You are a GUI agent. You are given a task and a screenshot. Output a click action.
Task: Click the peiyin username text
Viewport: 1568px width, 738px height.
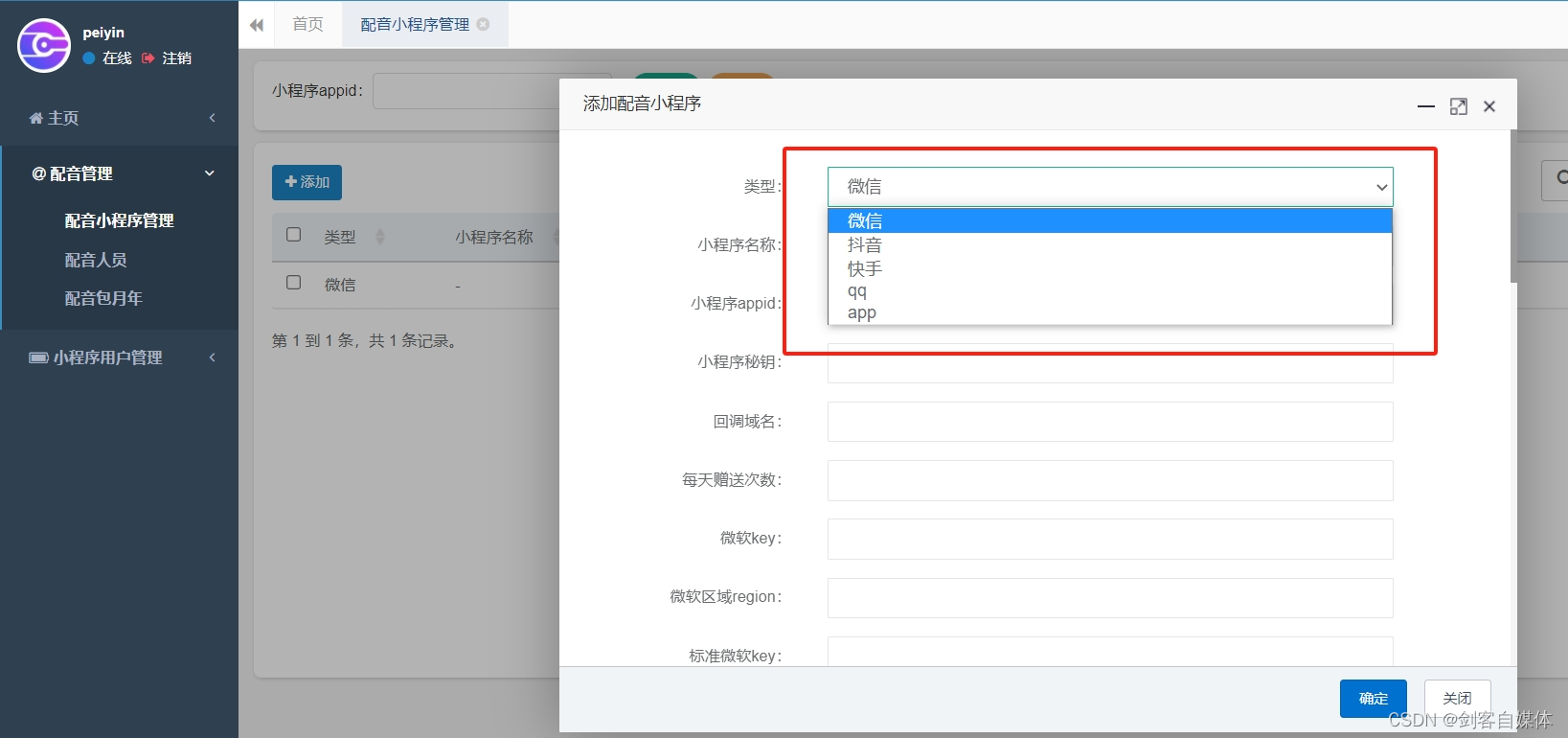[x=103, y=33]
